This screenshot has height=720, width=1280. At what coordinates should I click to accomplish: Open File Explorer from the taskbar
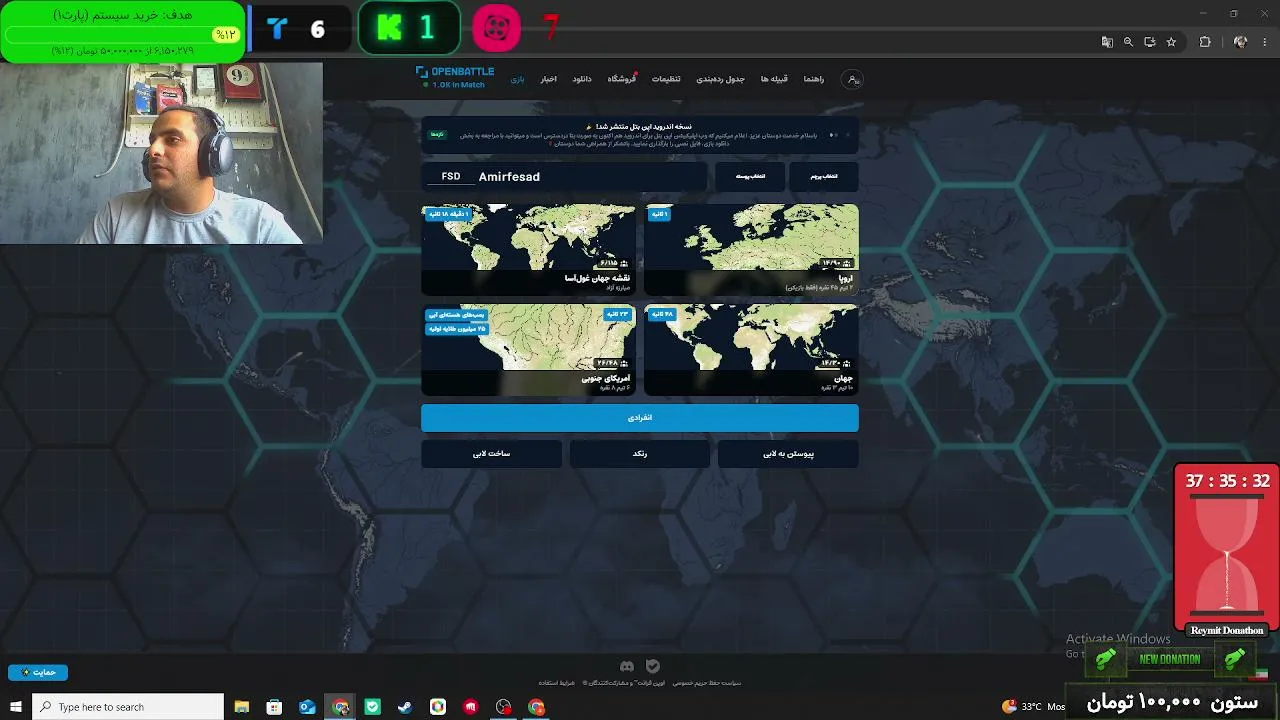pos(241,707)
